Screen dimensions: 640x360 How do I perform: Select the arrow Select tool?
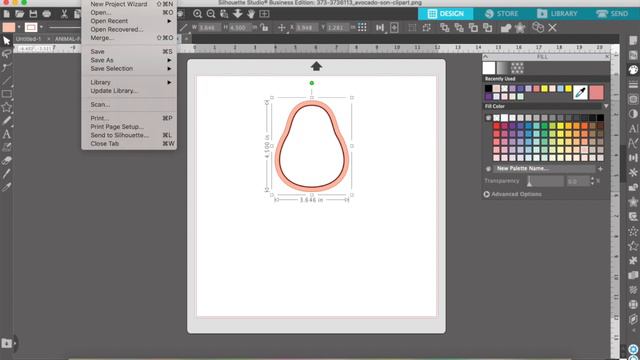[x=6, y=40]
